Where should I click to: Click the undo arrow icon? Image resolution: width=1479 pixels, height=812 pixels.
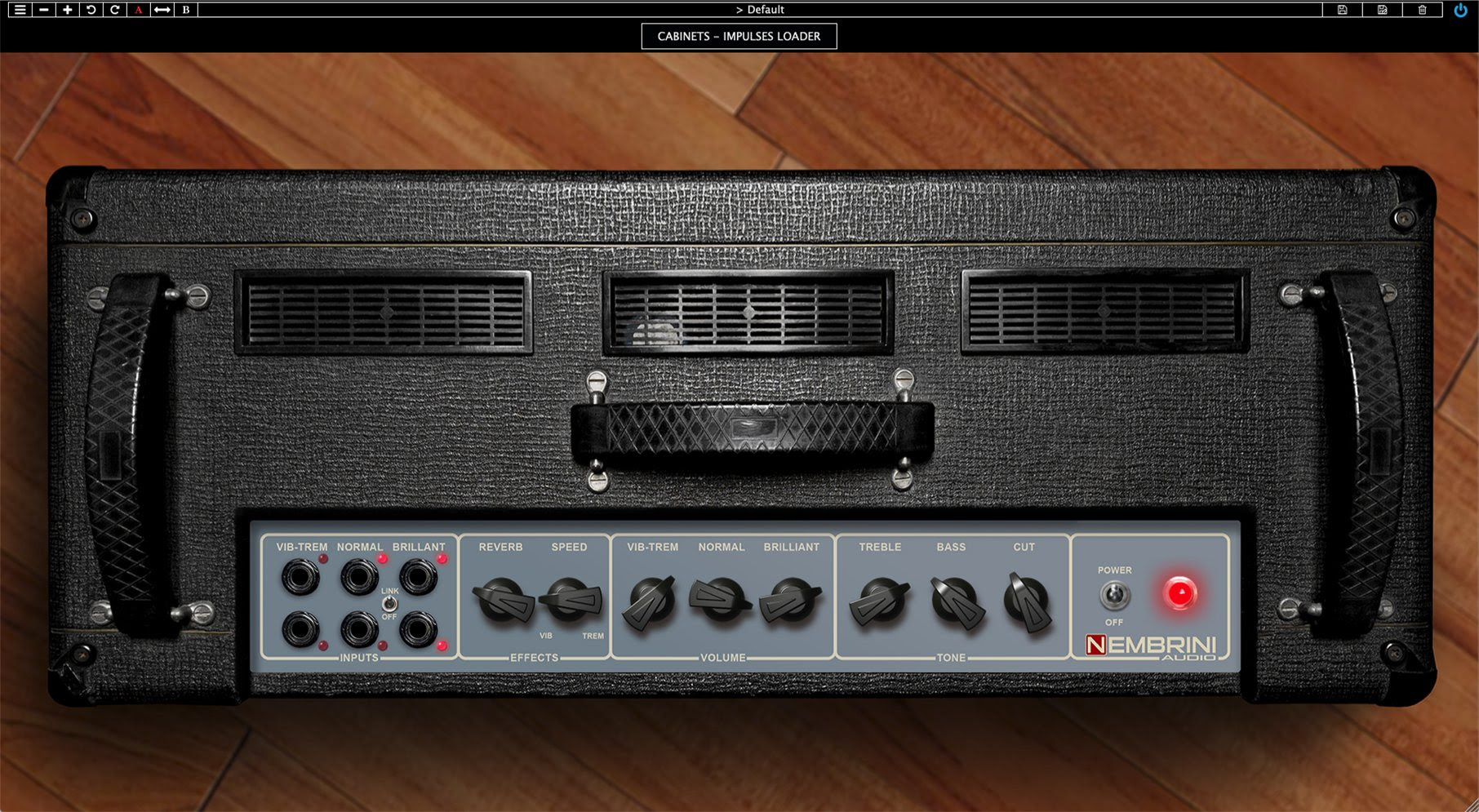[91, 10]
